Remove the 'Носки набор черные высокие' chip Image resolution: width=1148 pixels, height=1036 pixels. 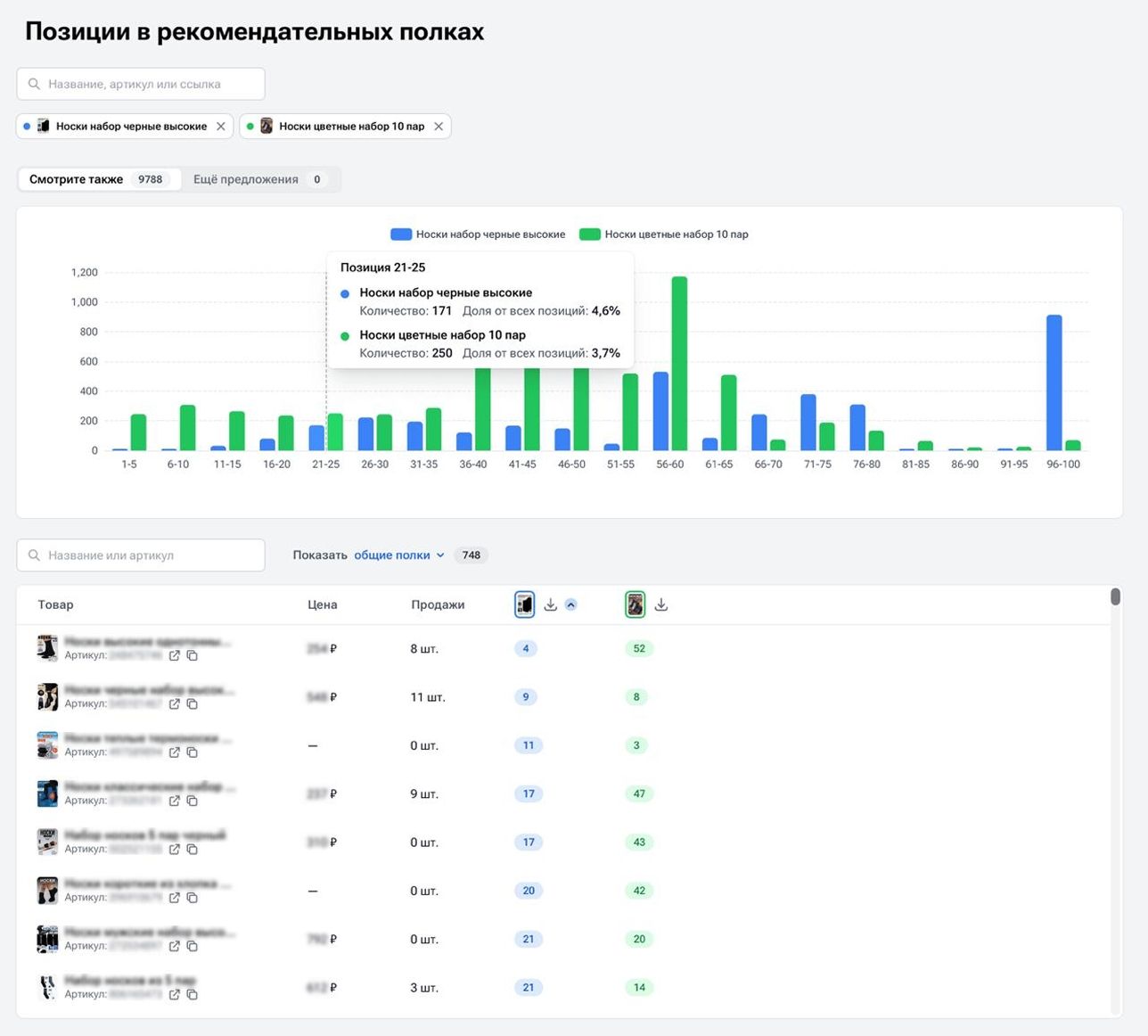pyautogui.click(x=221, y=127)
